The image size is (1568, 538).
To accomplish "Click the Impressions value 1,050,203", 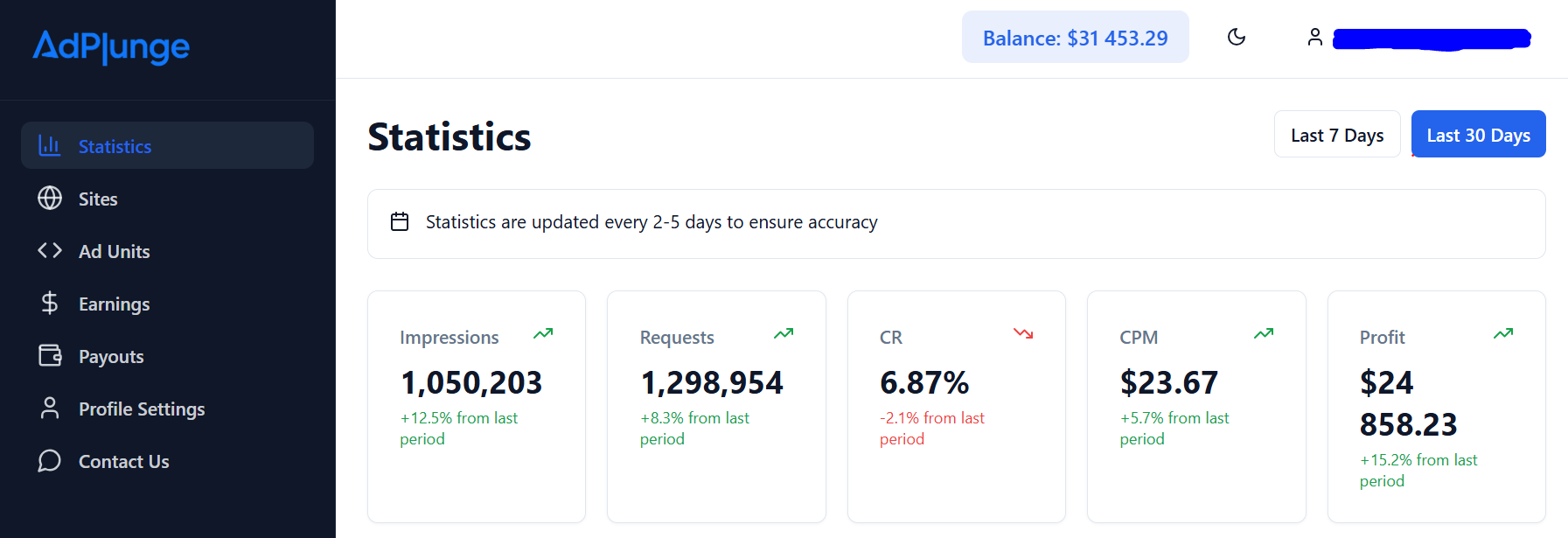I will point(471,382).
